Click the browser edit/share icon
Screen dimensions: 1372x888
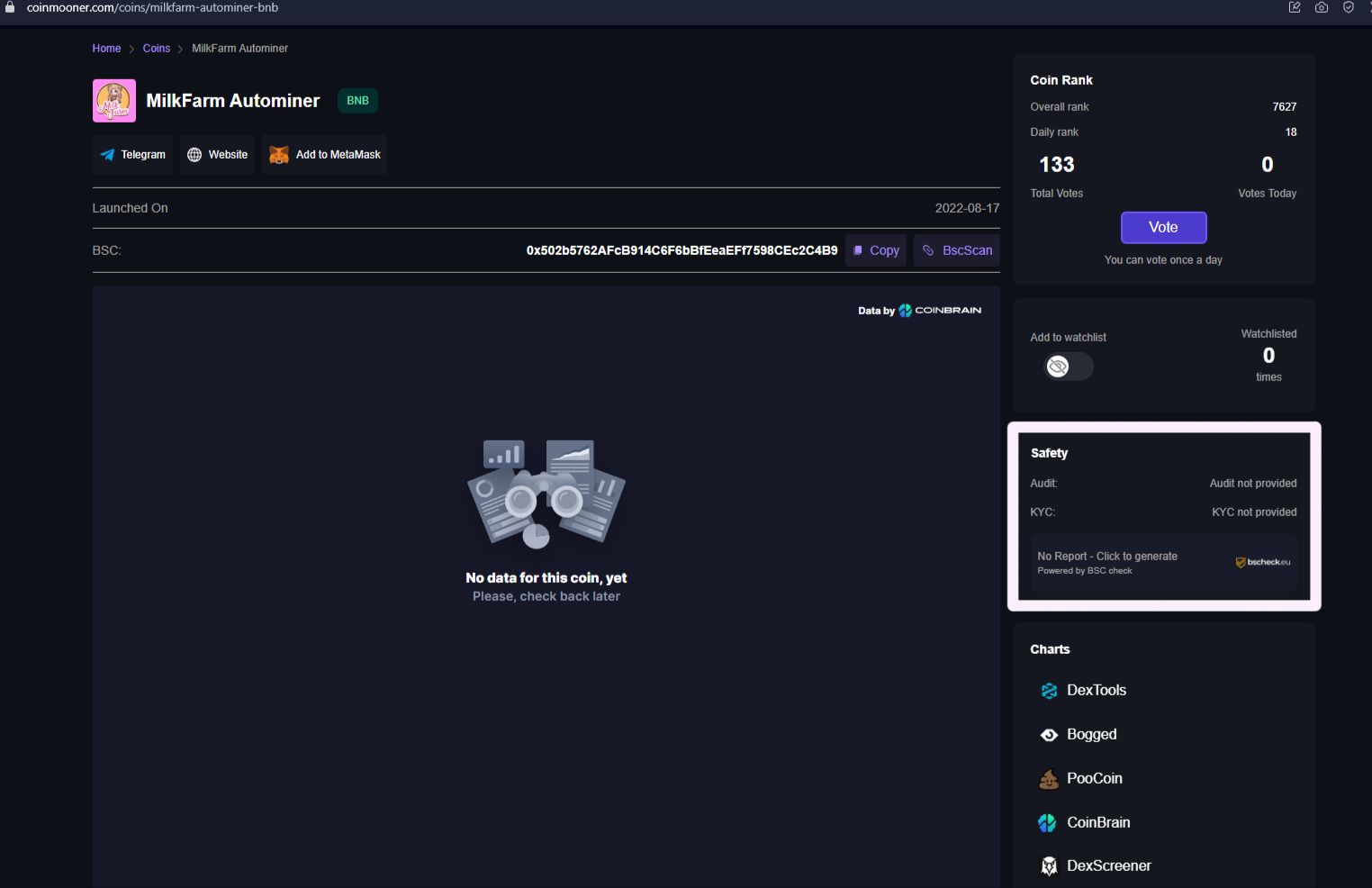click(x=1295, y=7)
